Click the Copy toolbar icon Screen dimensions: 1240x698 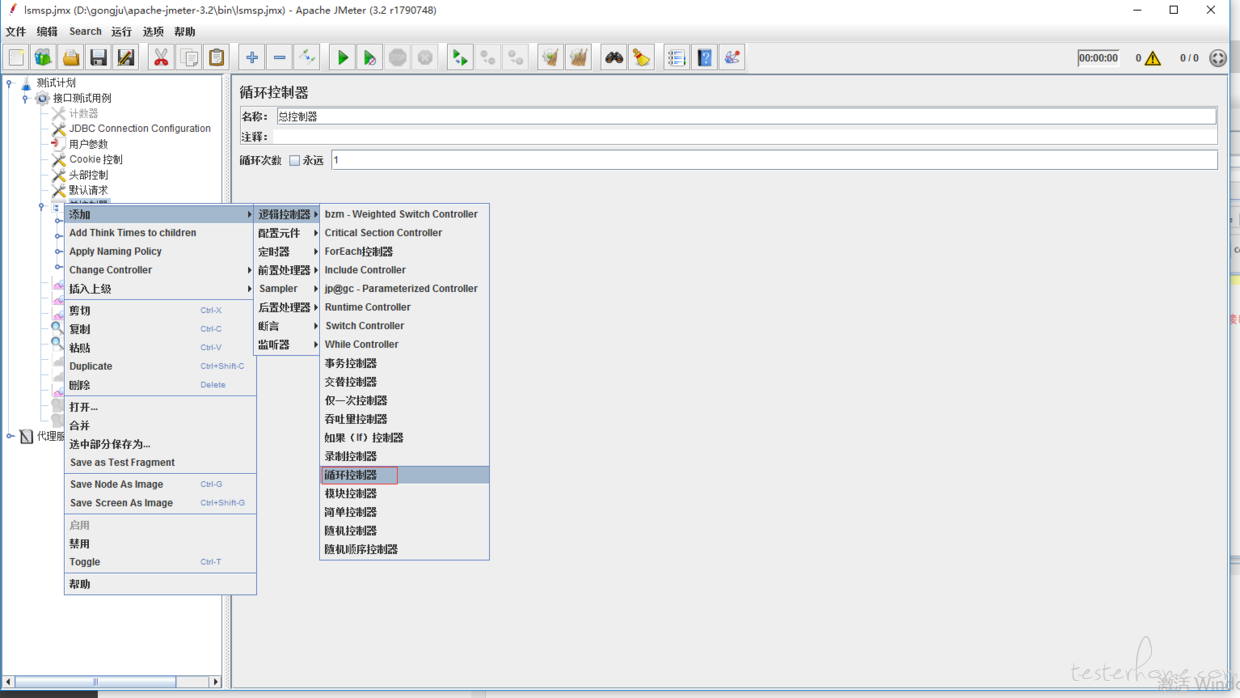pyautogui.click(x=189, y=58)
